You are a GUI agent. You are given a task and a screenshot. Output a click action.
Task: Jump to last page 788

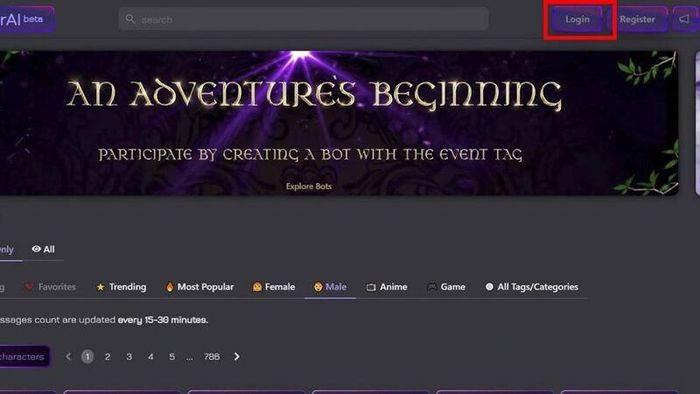point(212,357)
